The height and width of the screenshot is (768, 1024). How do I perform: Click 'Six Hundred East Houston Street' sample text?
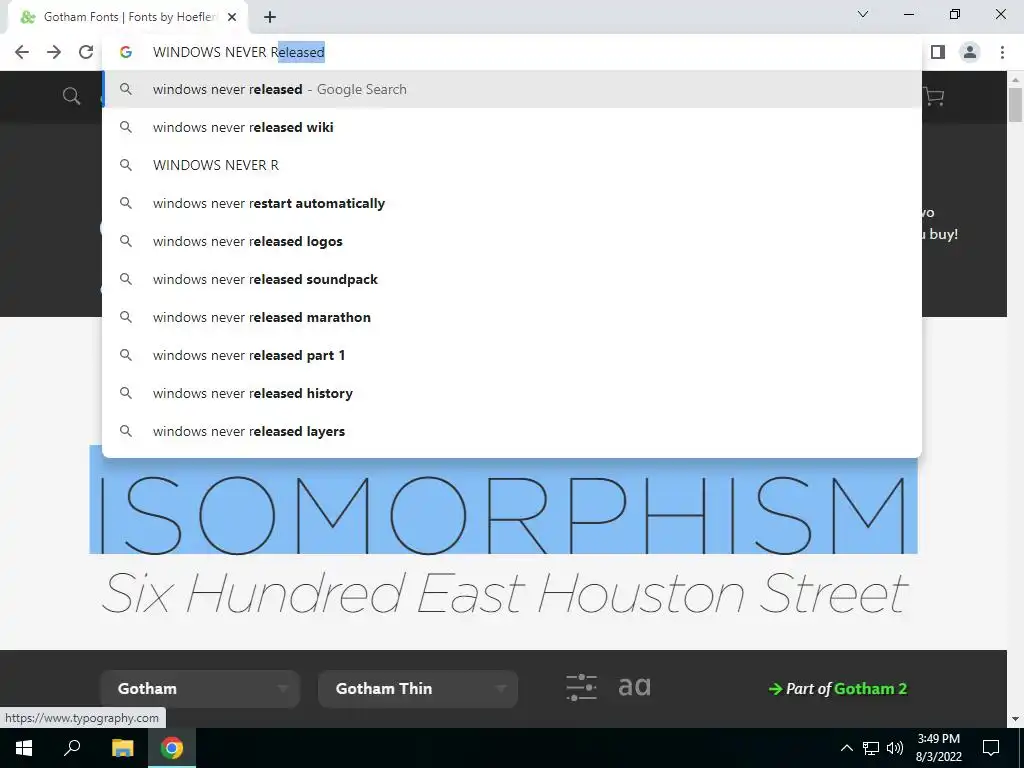(x=504, y=593)
